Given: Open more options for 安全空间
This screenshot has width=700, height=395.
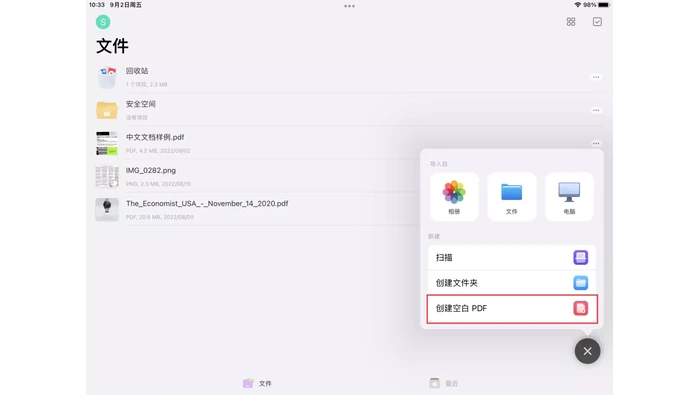Looking at the screenshot, I should [596, 110].
